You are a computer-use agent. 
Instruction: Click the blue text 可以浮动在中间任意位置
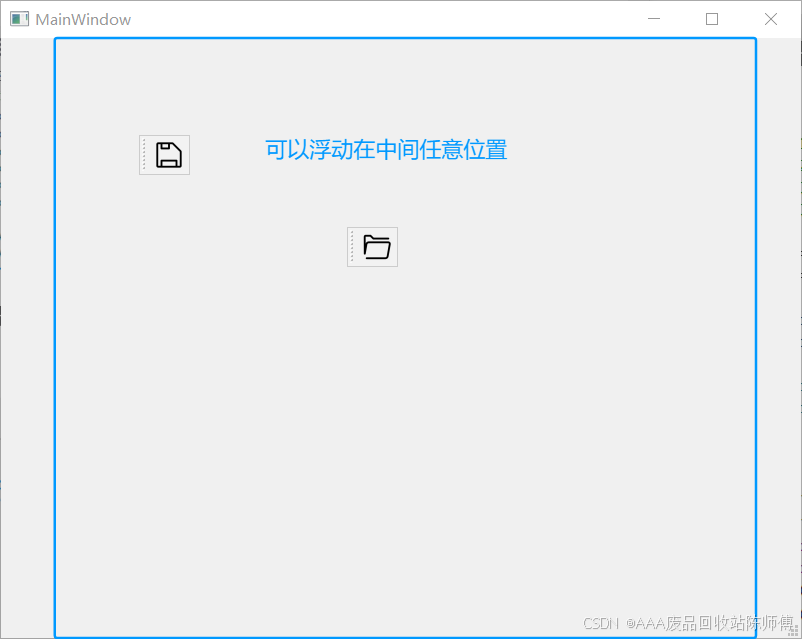coord(385,148)
